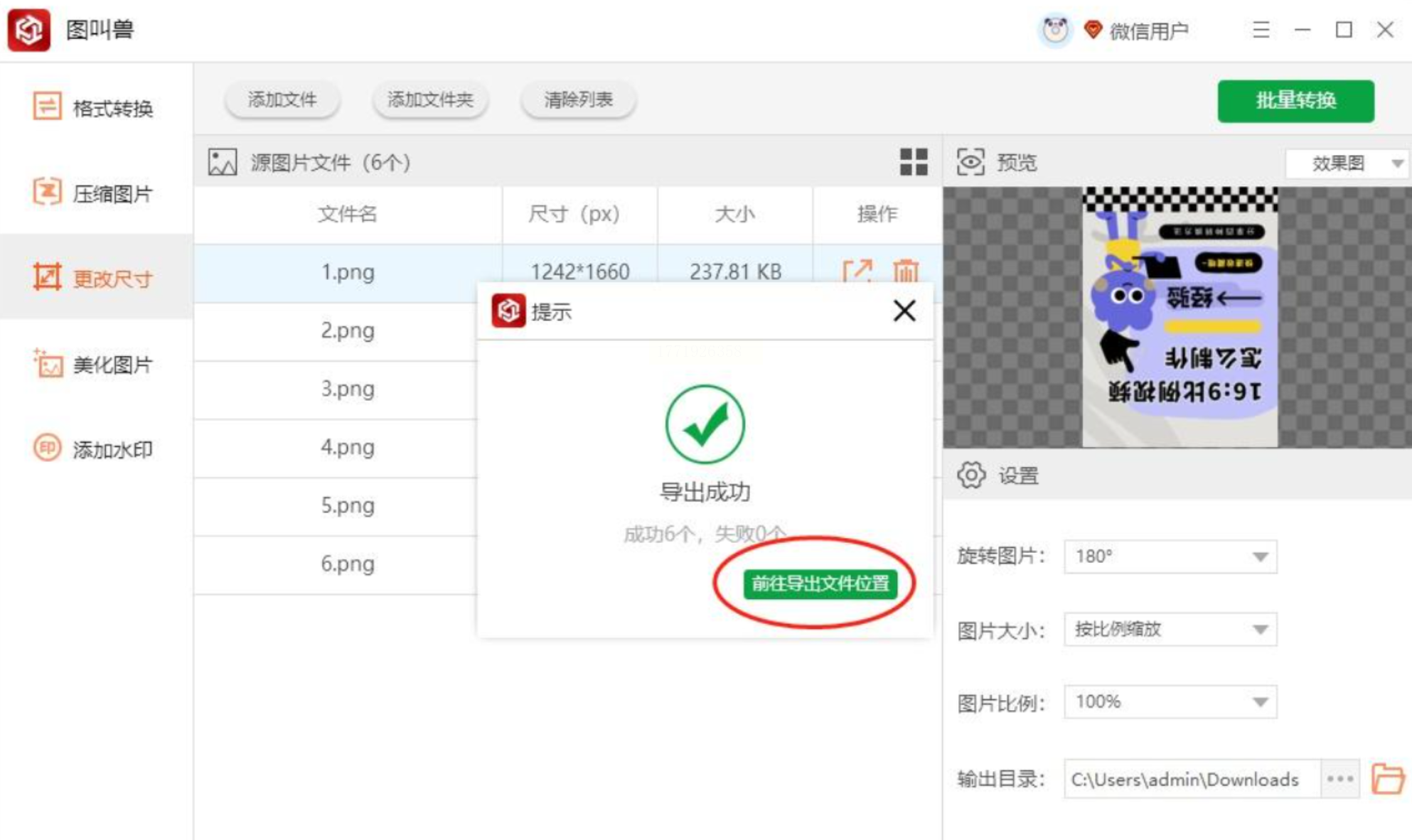1412x840 pixels.
Task: Click 前往导出文件位置 green button
Action: 820,583
